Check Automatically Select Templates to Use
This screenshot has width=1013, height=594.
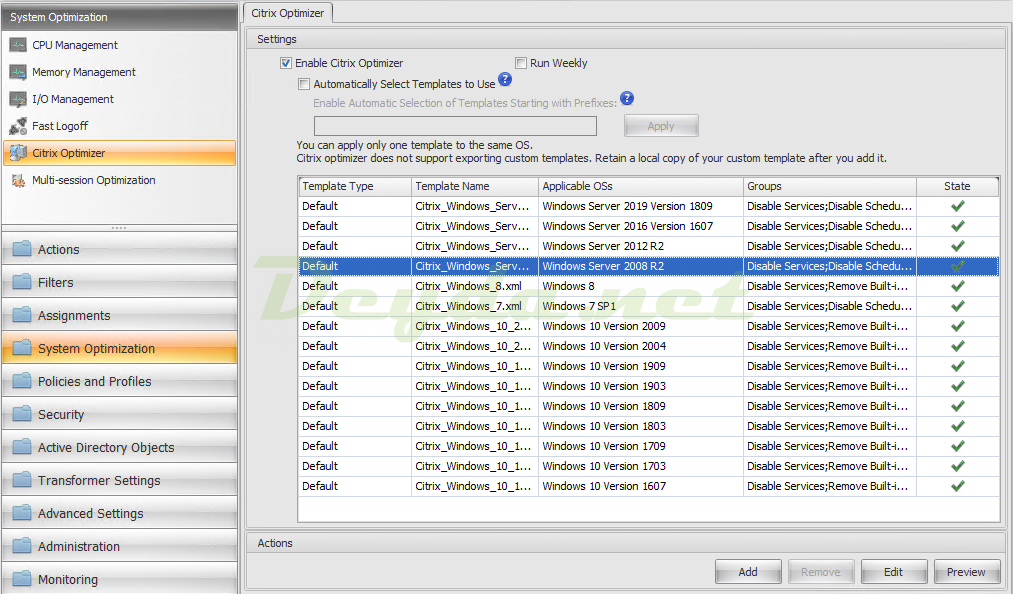pyautogui.click(x=304, y=85)
